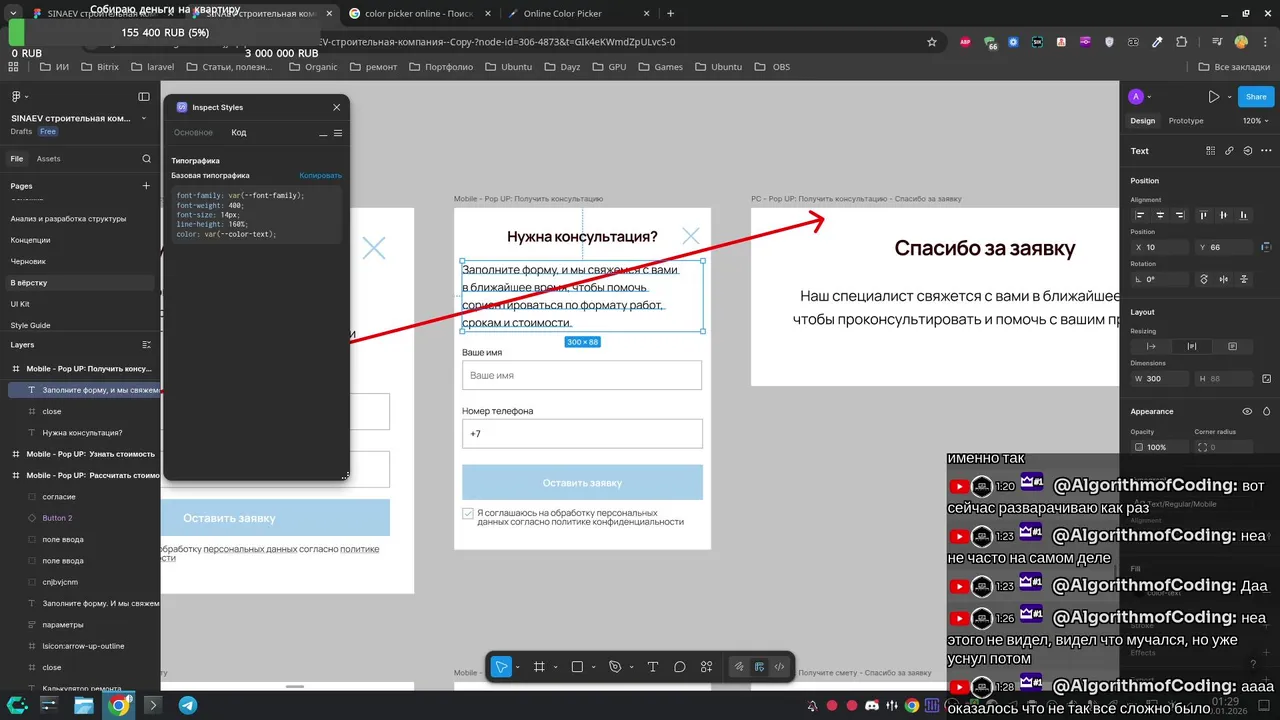Switch to the File tab
The image size is (1280, 720).
point(17,159)
